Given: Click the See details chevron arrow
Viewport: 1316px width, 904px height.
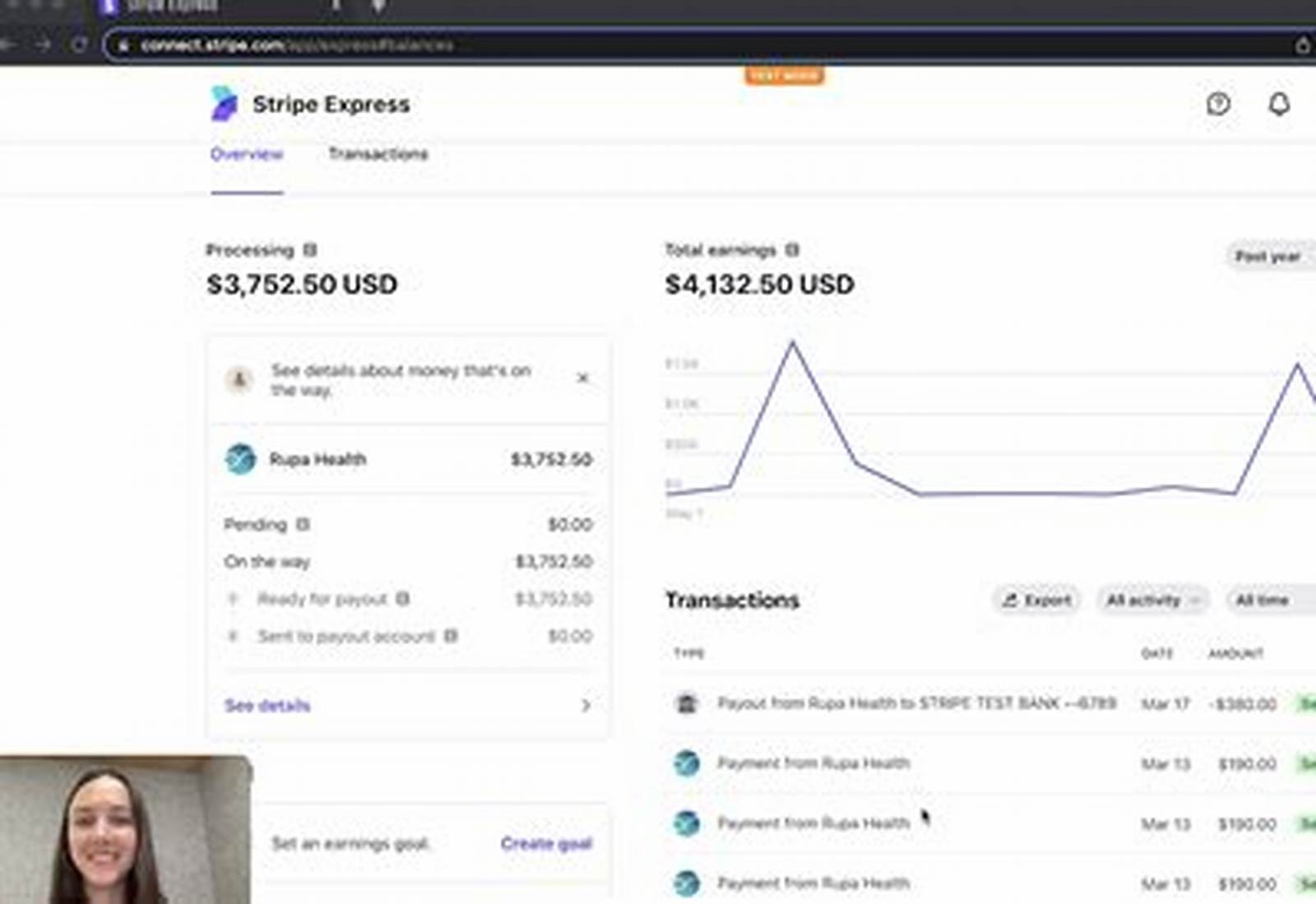Looking at the screenshot, I should coord(586,705).
